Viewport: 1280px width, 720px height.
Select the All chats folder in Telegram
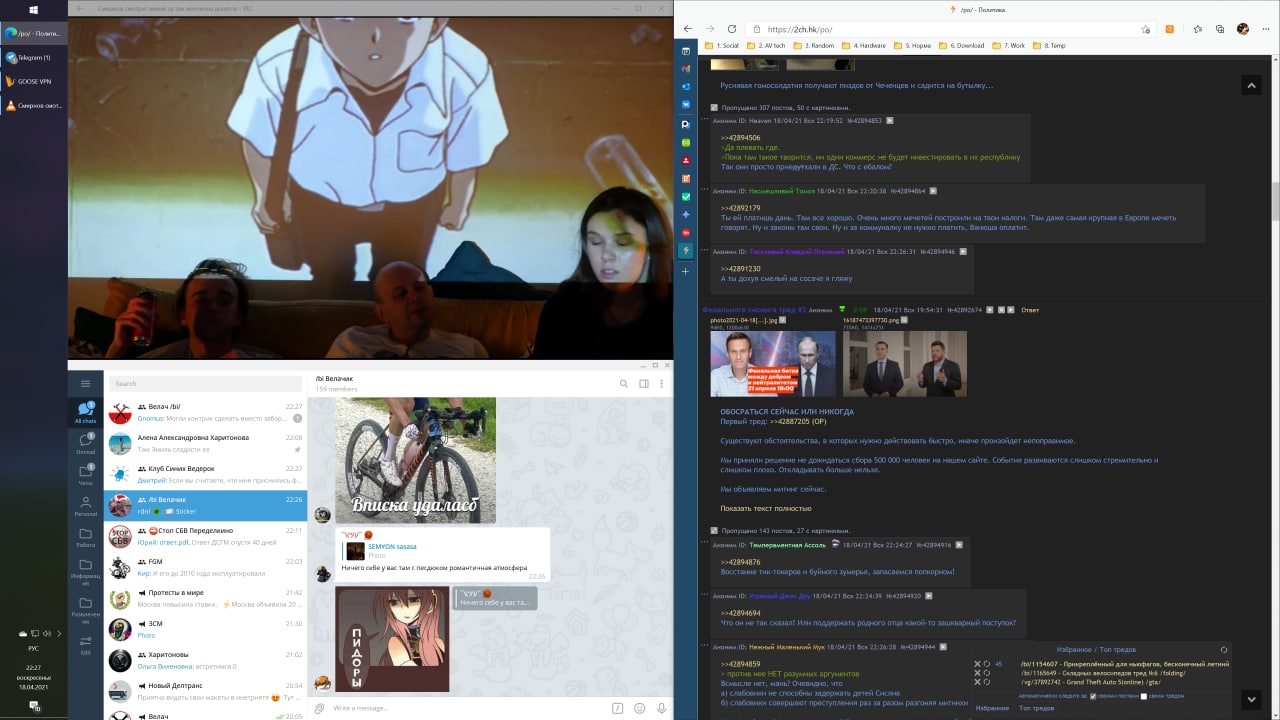[85, 412]
